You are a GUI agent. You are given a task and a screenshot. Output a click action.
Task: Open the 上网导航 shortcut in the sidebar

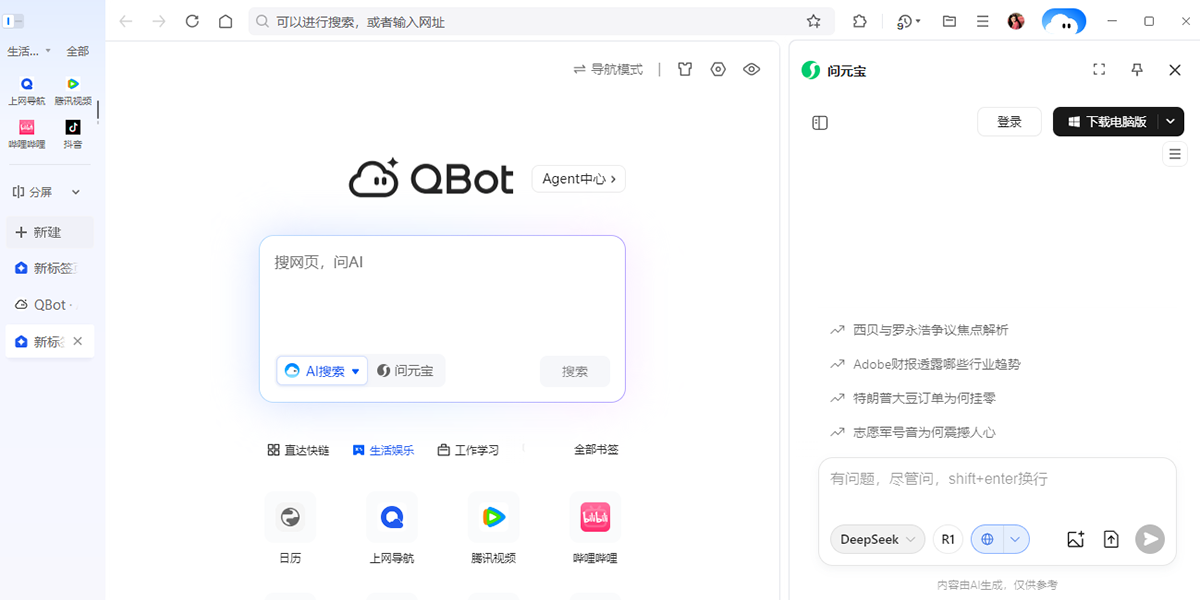pos(27,90)
